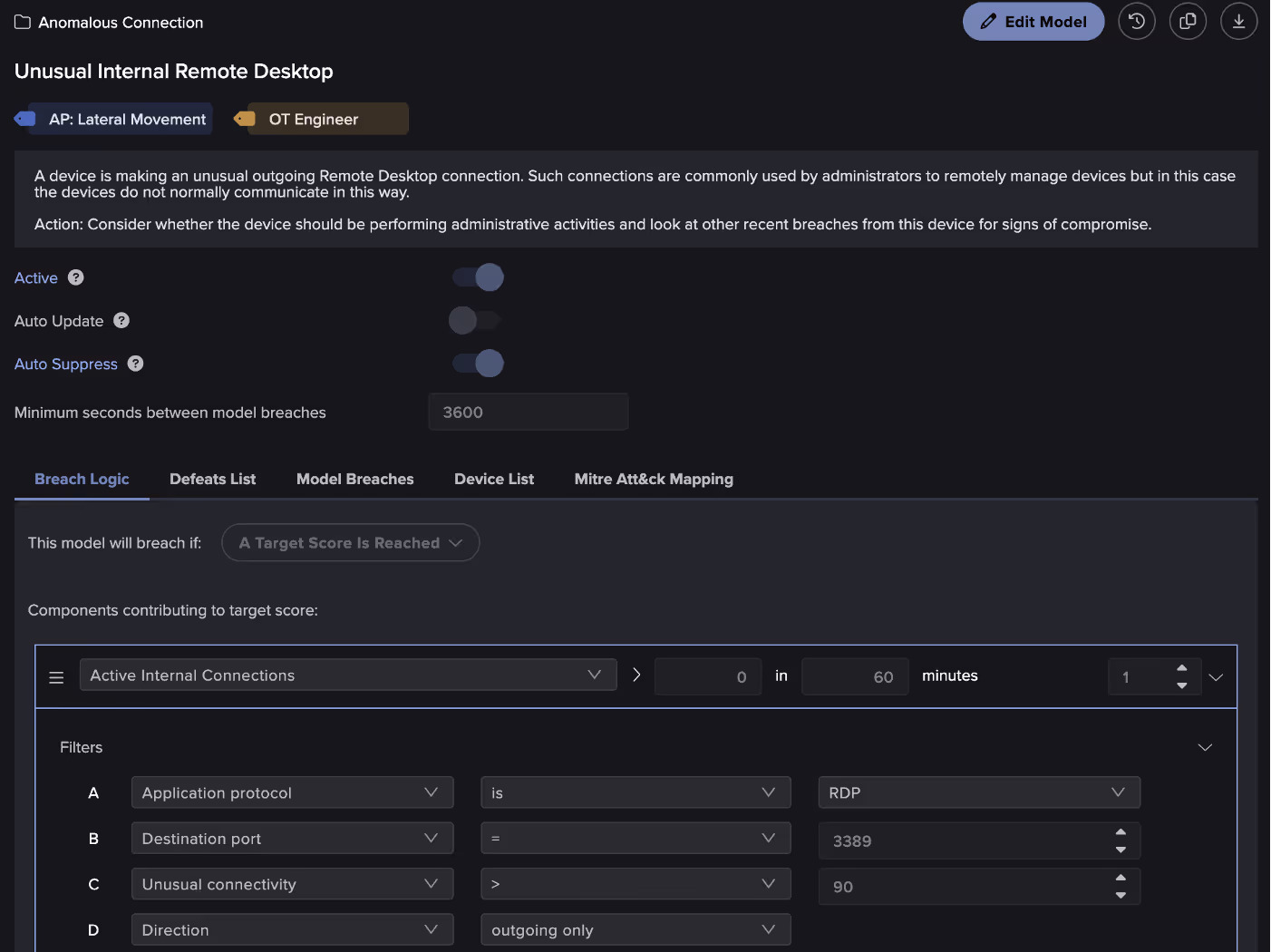Open the '=' operator dropdown
Image resolution: width=1271 pixels, height=952 pixels.
[635, 839]
